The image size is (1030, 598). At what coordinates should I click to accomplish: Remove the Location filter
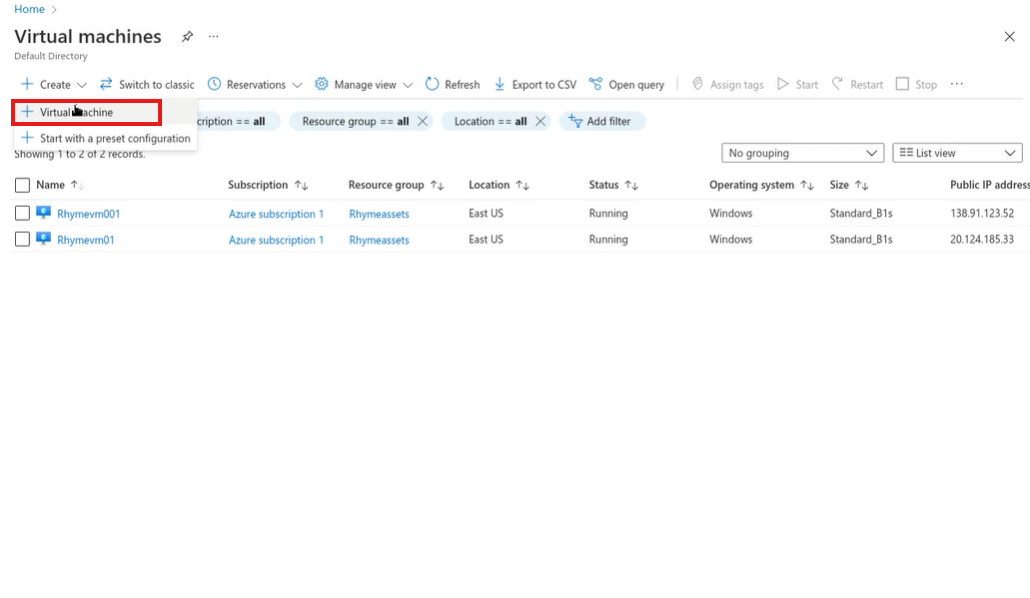pos(540,121)
